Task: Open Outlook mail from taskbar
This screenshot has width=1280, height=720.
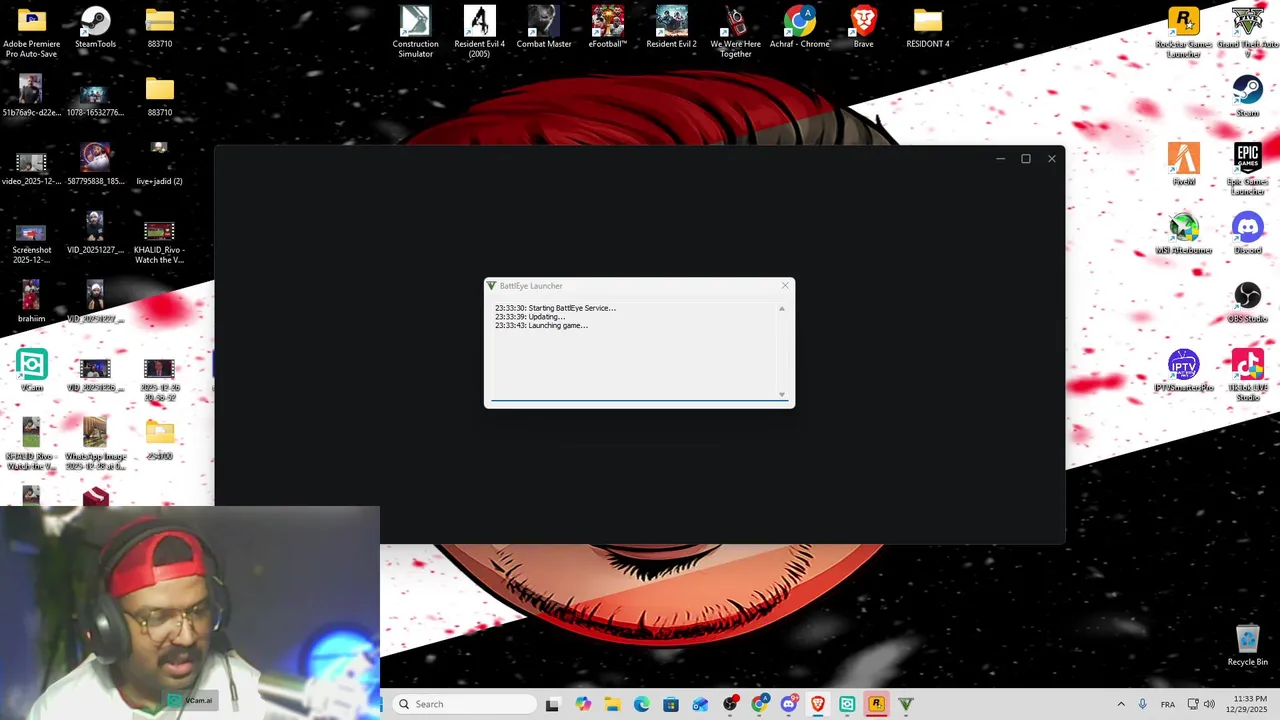Action: click(700, 704)
